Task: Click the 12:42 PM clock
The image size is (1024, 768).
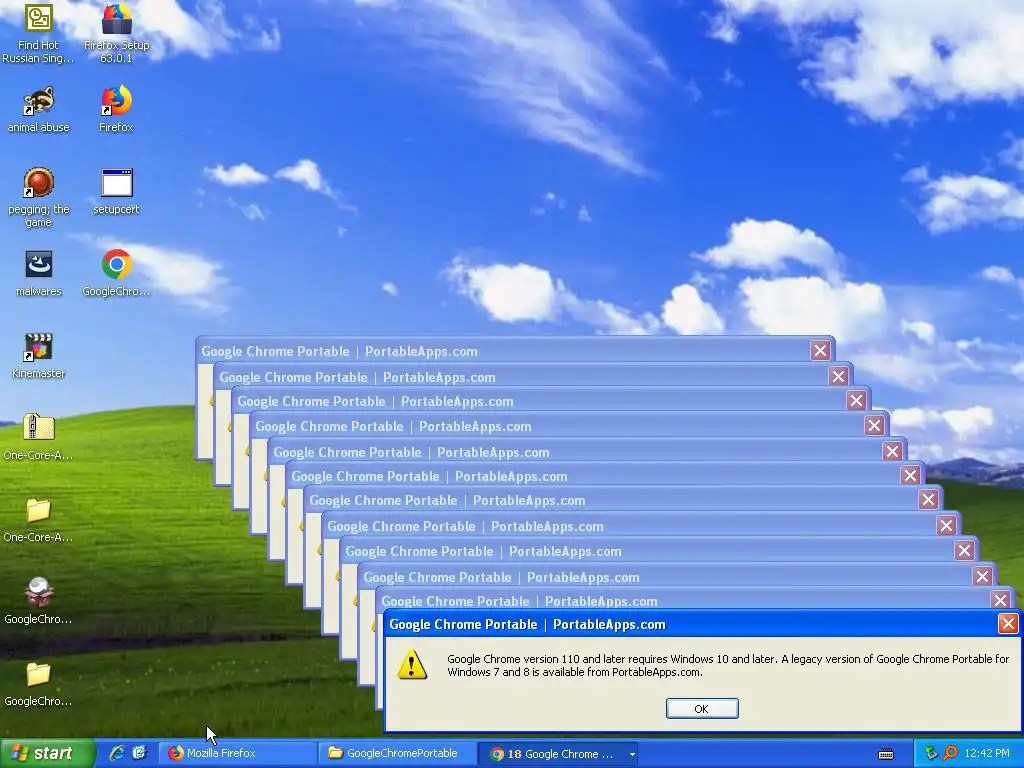Action: (987, 754)
